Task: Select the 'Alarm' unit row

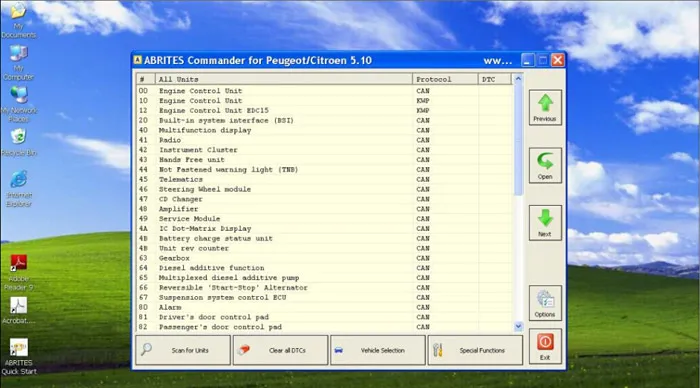Action: 325,307
